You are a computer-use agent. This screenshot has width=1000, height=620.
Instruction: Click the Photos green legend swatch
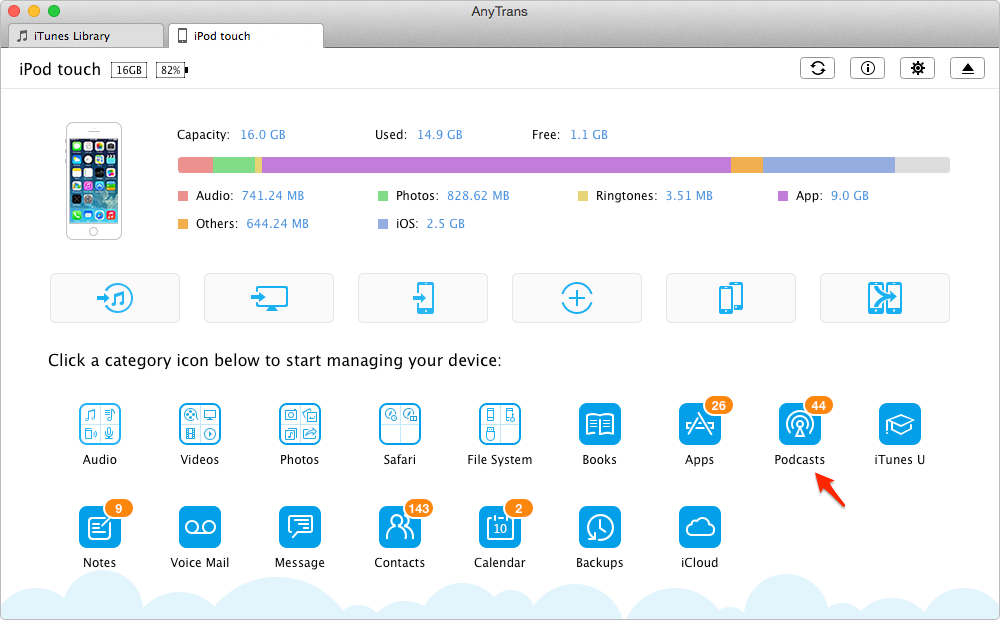(x=383, y=196)
